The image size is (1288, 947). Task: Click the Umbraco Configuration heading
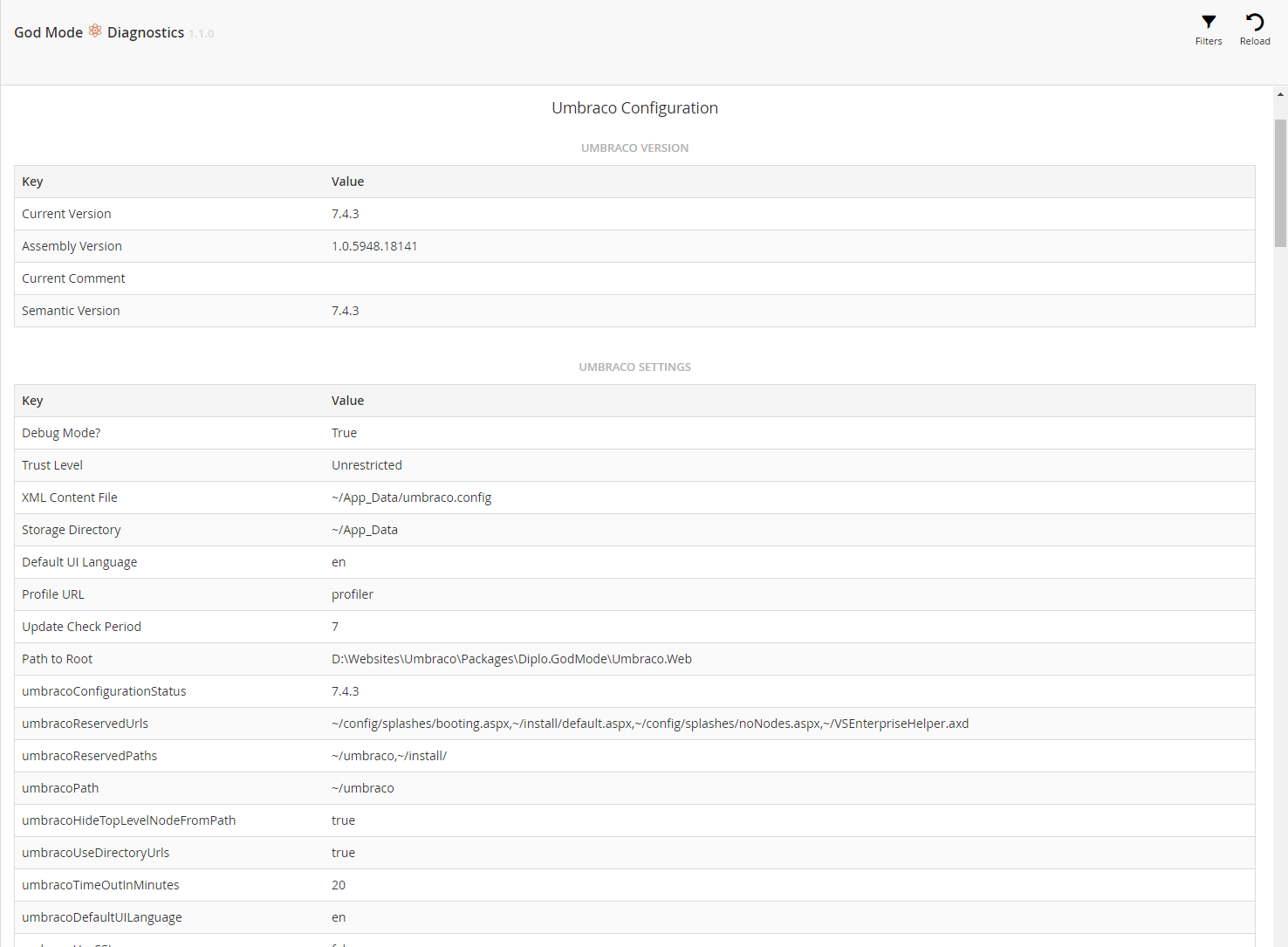[x=634, y=107]
